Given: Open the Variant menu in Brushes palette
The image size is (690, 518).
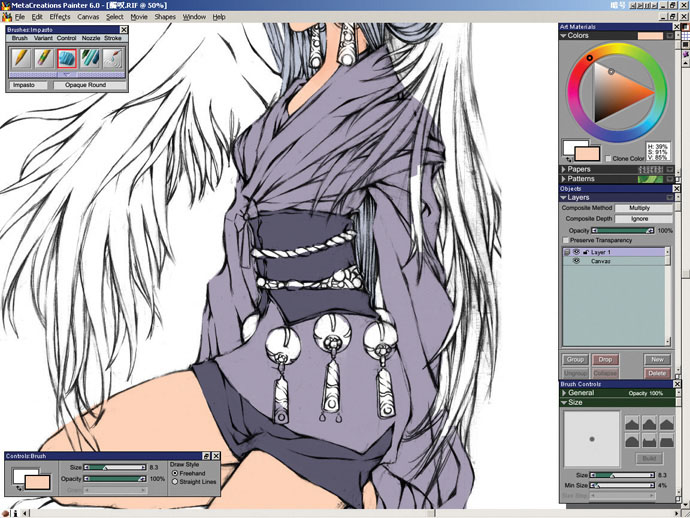Looking at the screenshot, I should pos(43,38).
